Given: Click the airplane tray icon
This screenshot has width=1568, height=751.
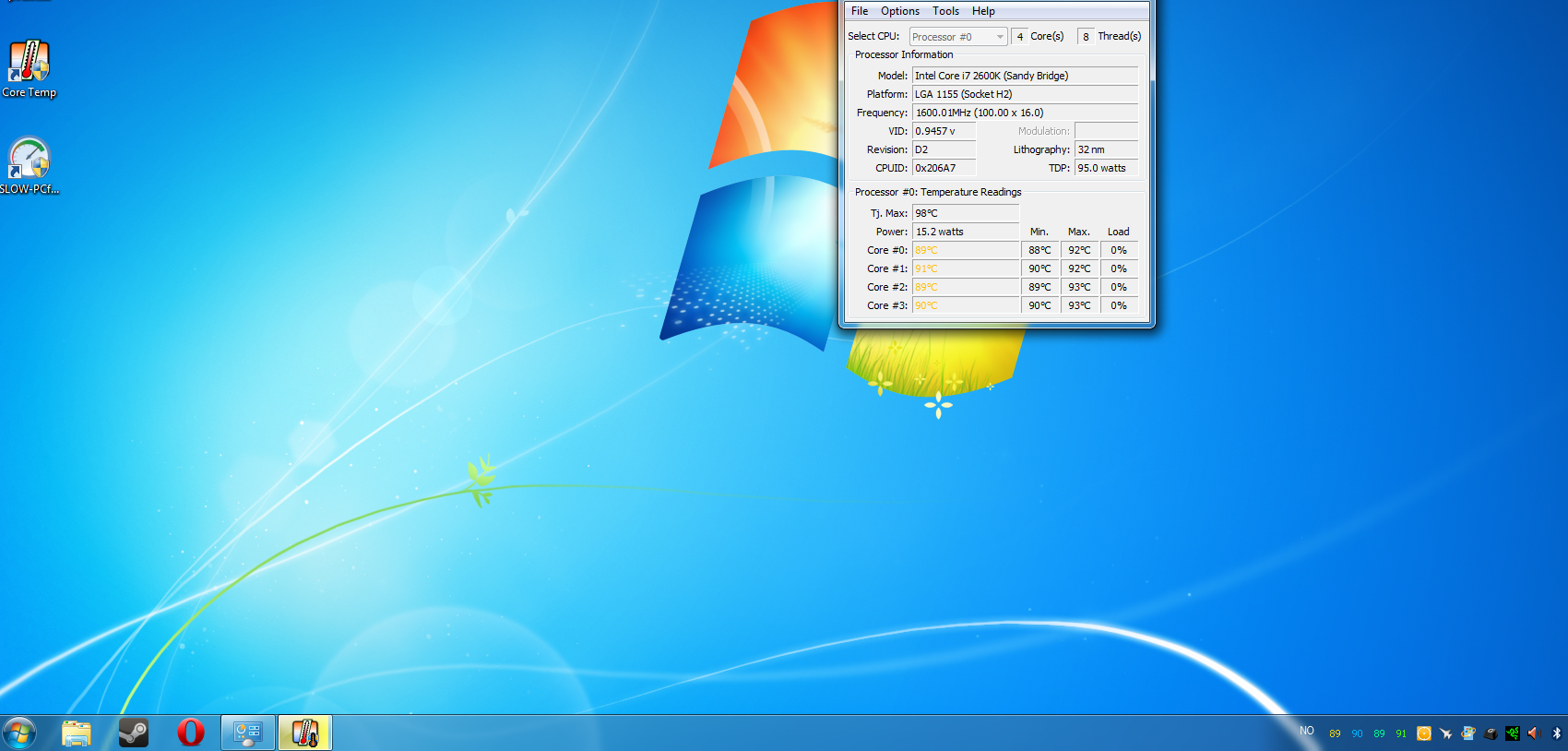Looking at the screenshot, I should tap(1446, 733).
